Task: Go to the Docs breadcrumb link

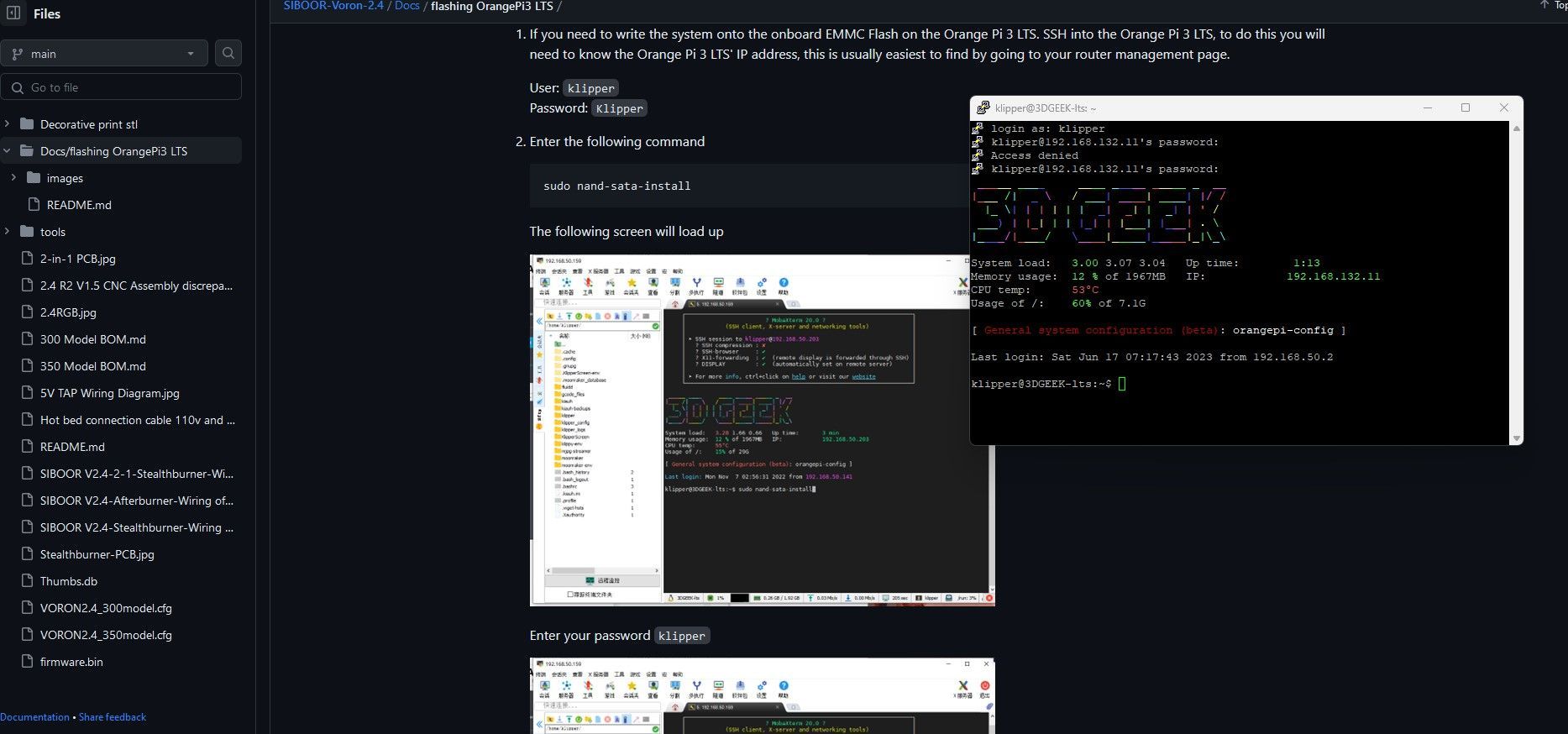Action: tap(406, 6)
